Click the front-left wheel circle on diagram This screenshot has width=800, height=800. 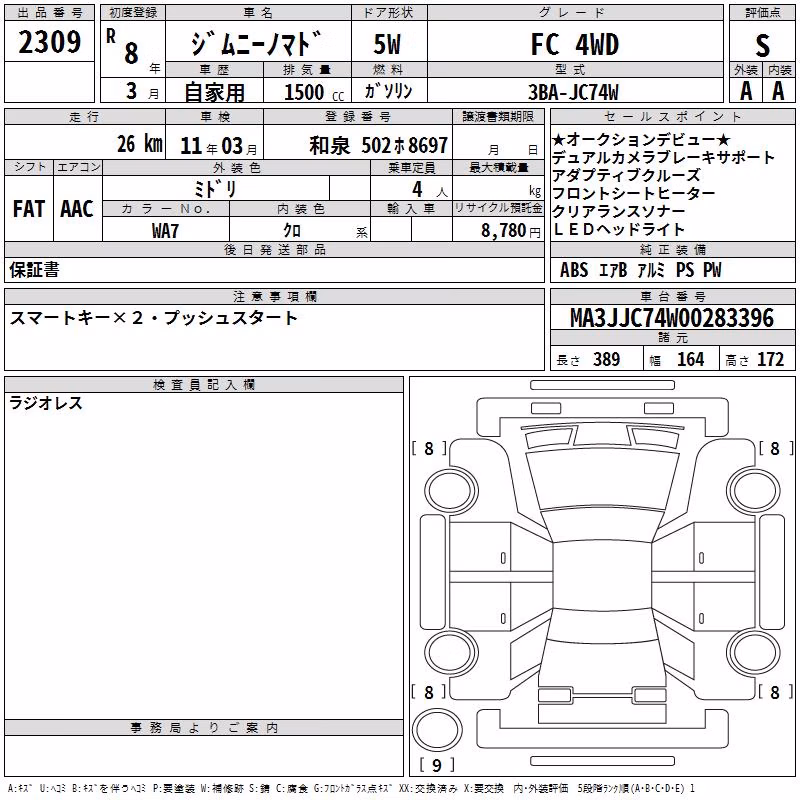pyautogui.click(x=451, y=492)
